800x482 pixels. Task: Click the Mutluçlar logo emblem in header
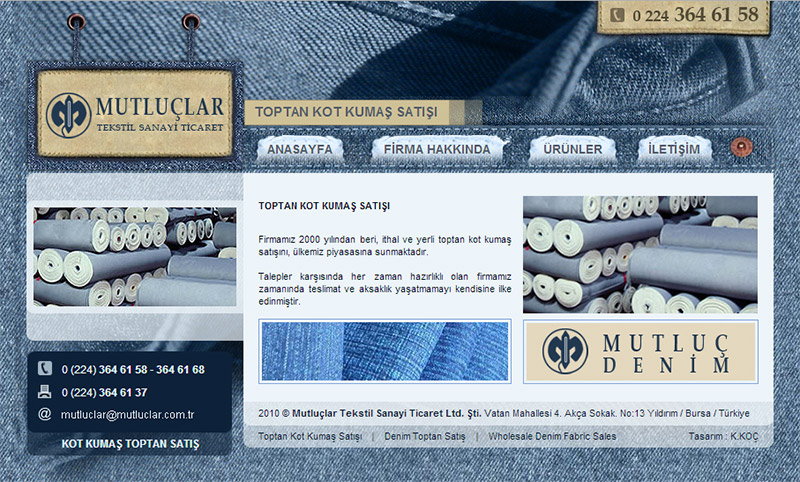coord(70,115)
